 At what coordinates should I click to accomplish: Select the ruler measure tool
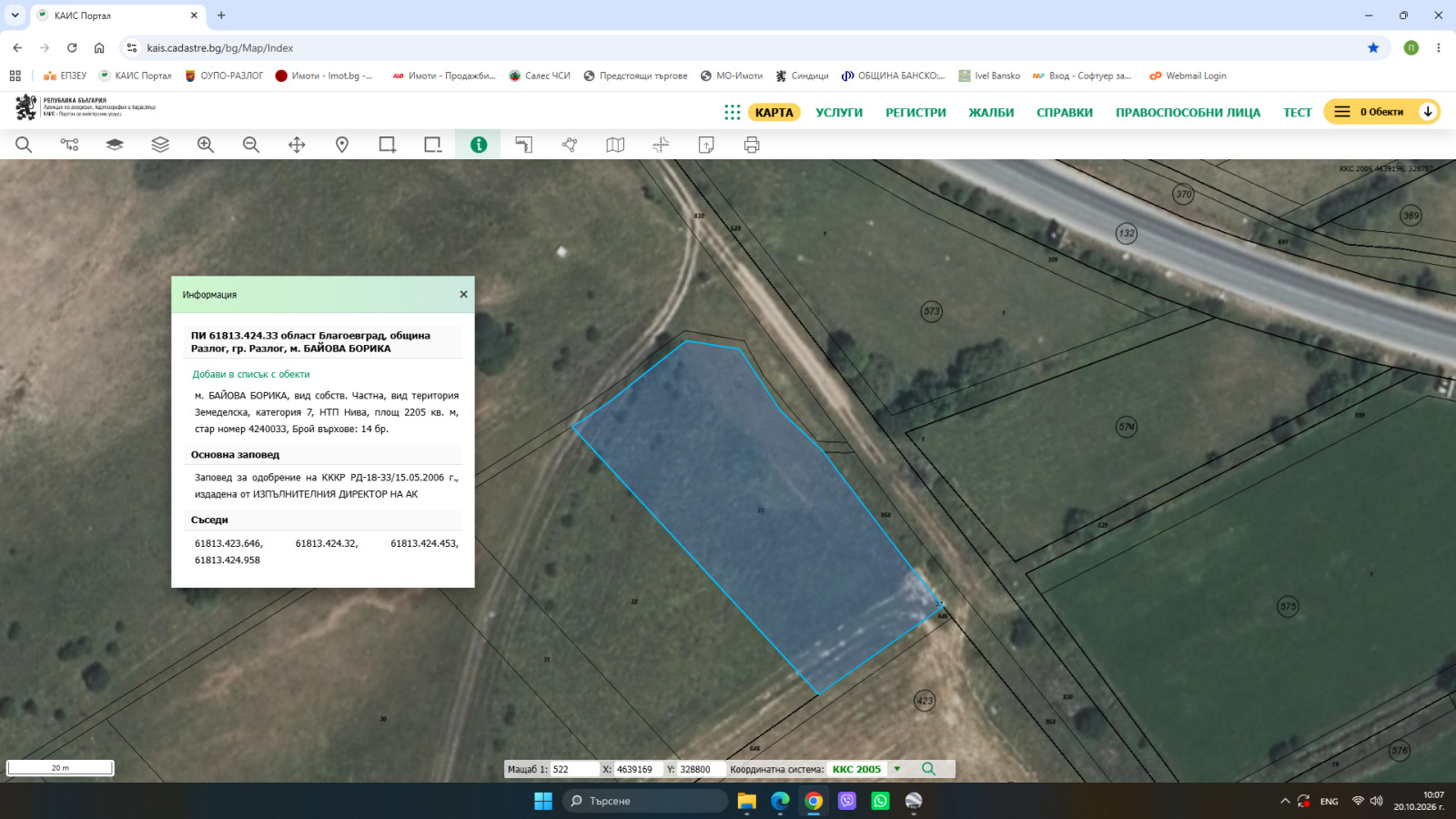click(524, 145)
